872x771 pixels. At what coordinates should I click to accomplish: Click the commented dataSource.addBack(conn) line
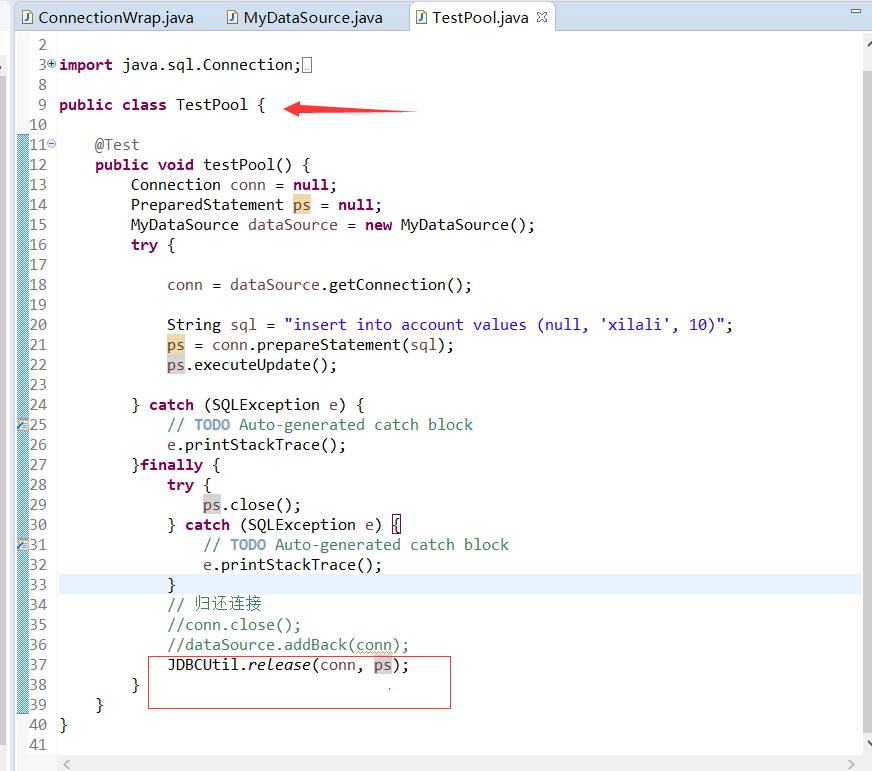click(x=288, y=645)
